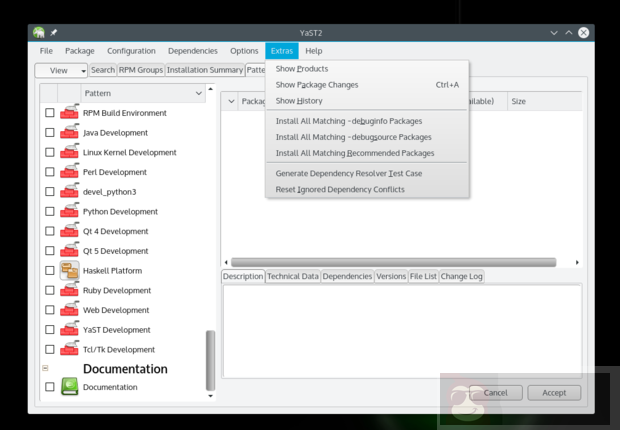Viewport: 620px width, 430px height.
Task: Click the Java Development pattern icon
Action: [x=69, y=132]
